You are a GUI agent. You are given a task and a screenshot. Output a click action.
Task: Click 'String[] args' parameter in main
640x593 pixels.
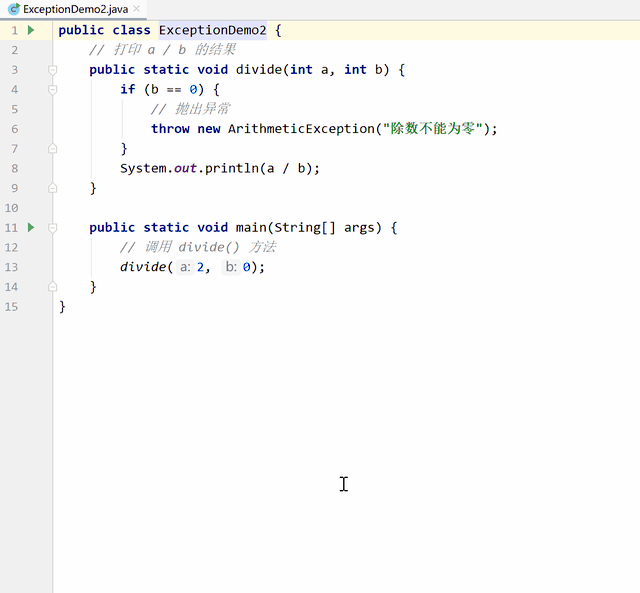coord(324,228)
